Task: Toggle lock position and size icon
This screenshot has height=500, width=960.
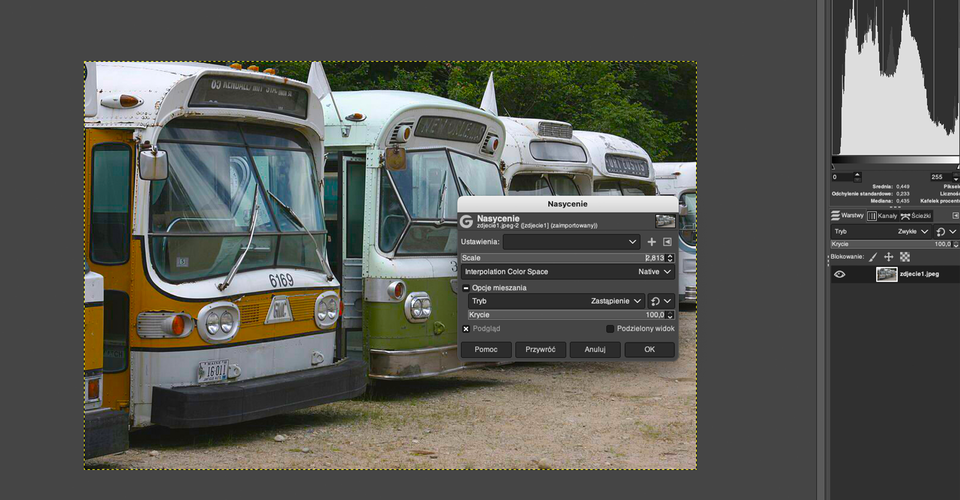Action: point(888,257)
